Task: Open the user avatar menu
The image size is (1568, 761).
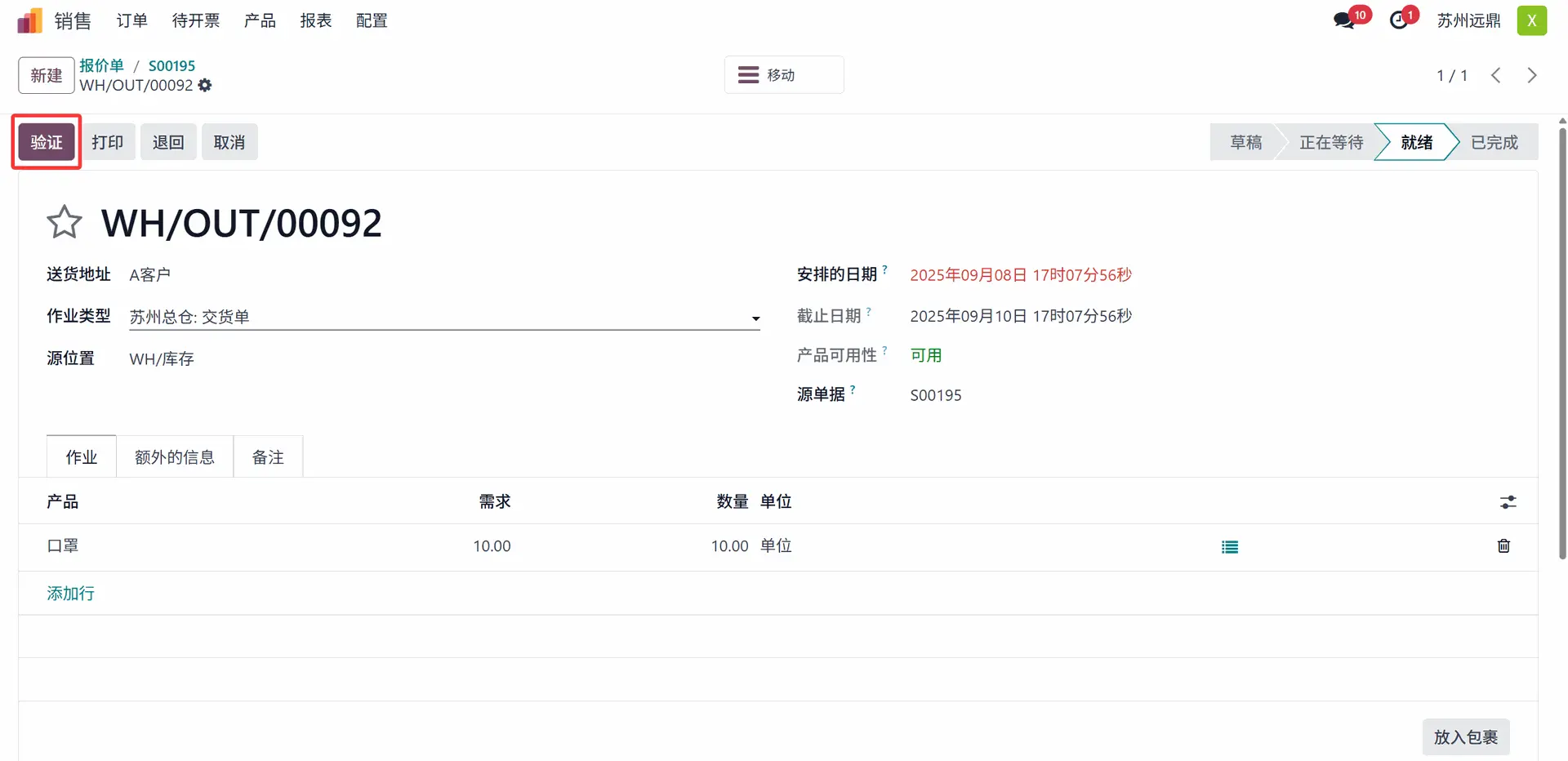Action: [1532, 20]
